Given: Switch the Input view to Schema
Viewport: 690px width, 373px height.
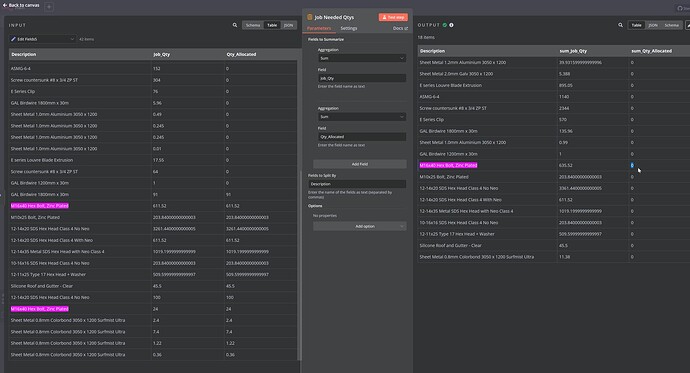Looking at the screenshot, I should tap(253, 25).
